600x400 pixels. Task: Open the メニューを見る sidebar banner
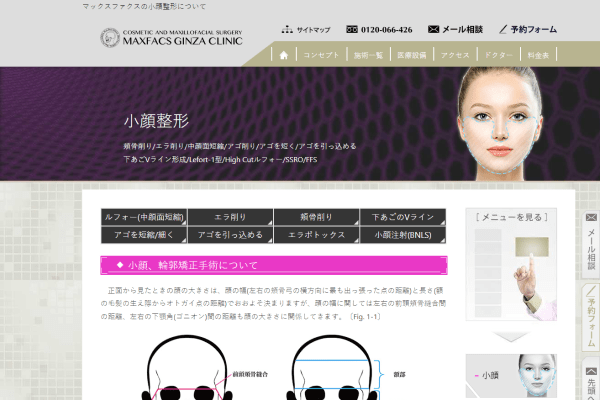[511, 264]
